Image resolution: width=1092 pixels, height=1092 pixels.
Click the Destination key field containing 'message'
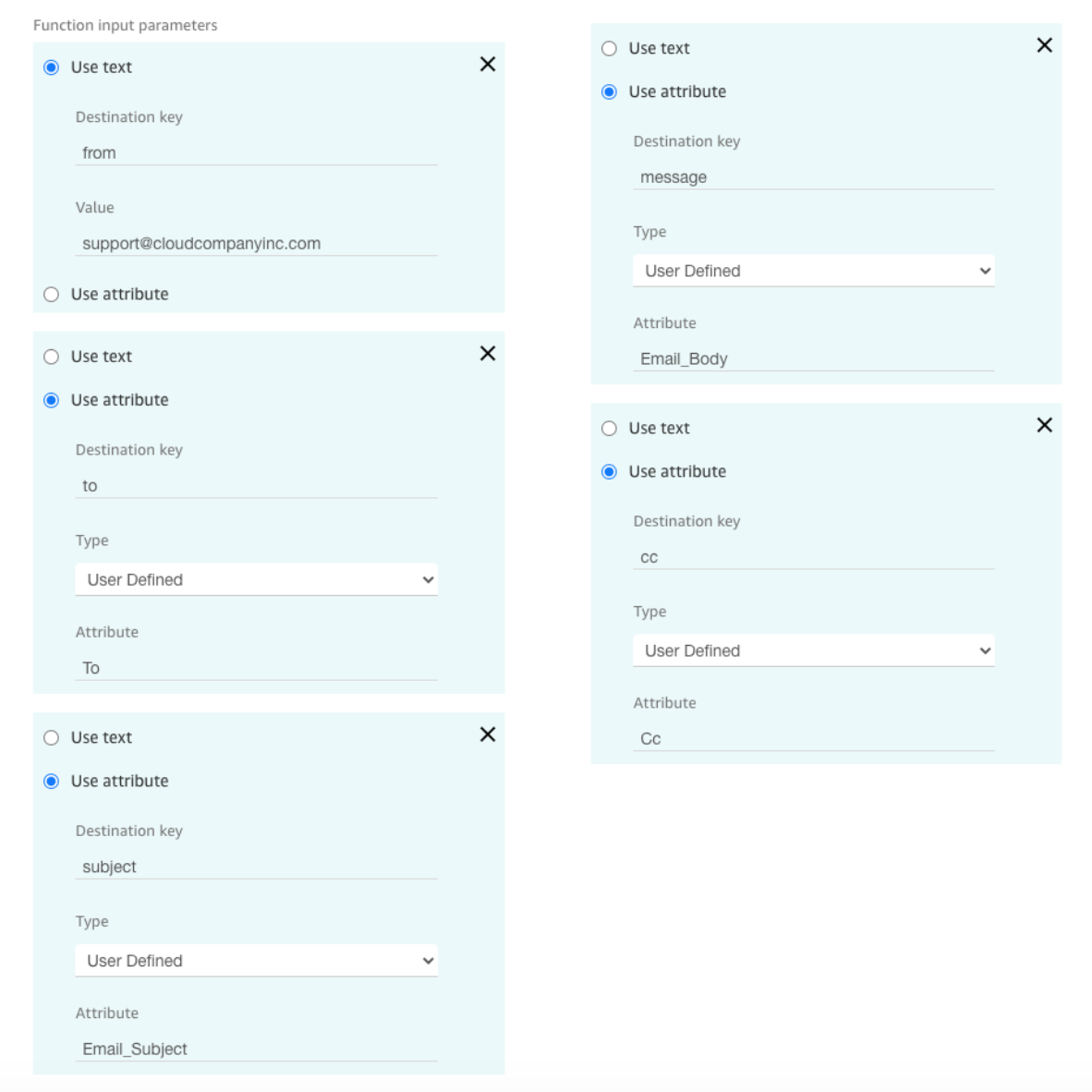tap(813, 176)
